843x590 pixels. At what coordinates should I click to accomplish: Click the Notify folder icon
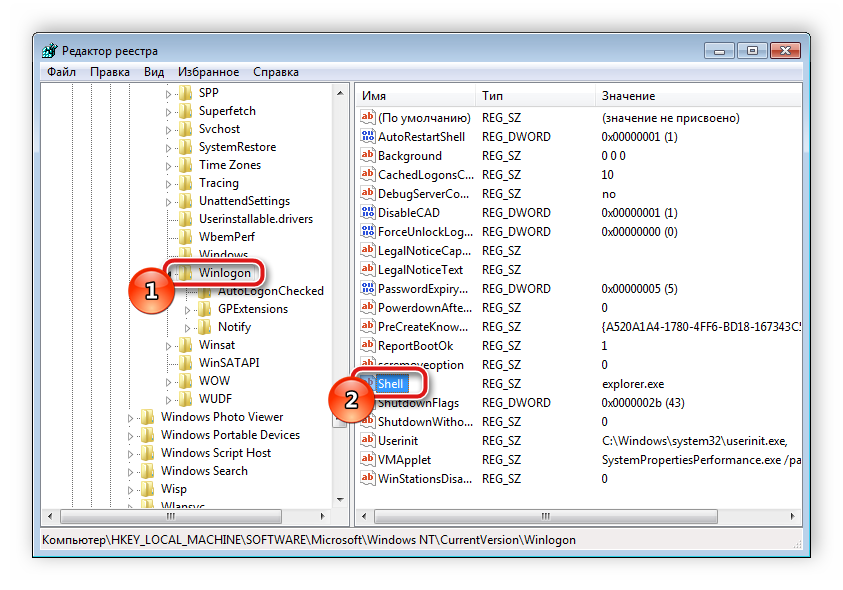point(205,327)
